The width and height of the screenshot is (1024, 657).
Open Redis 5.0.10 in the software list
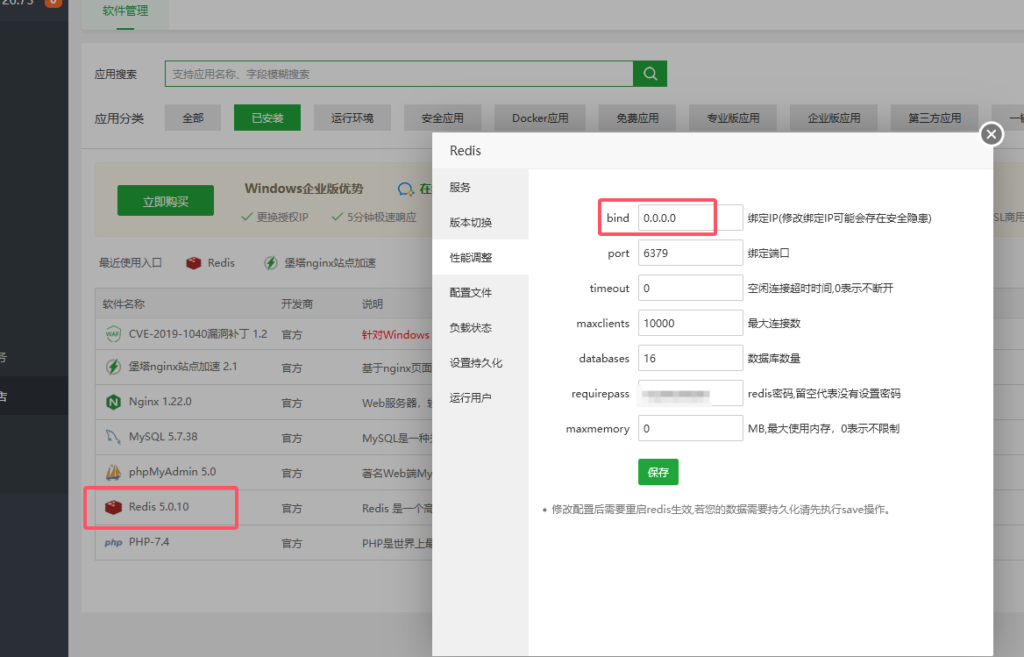pos(159,507)
